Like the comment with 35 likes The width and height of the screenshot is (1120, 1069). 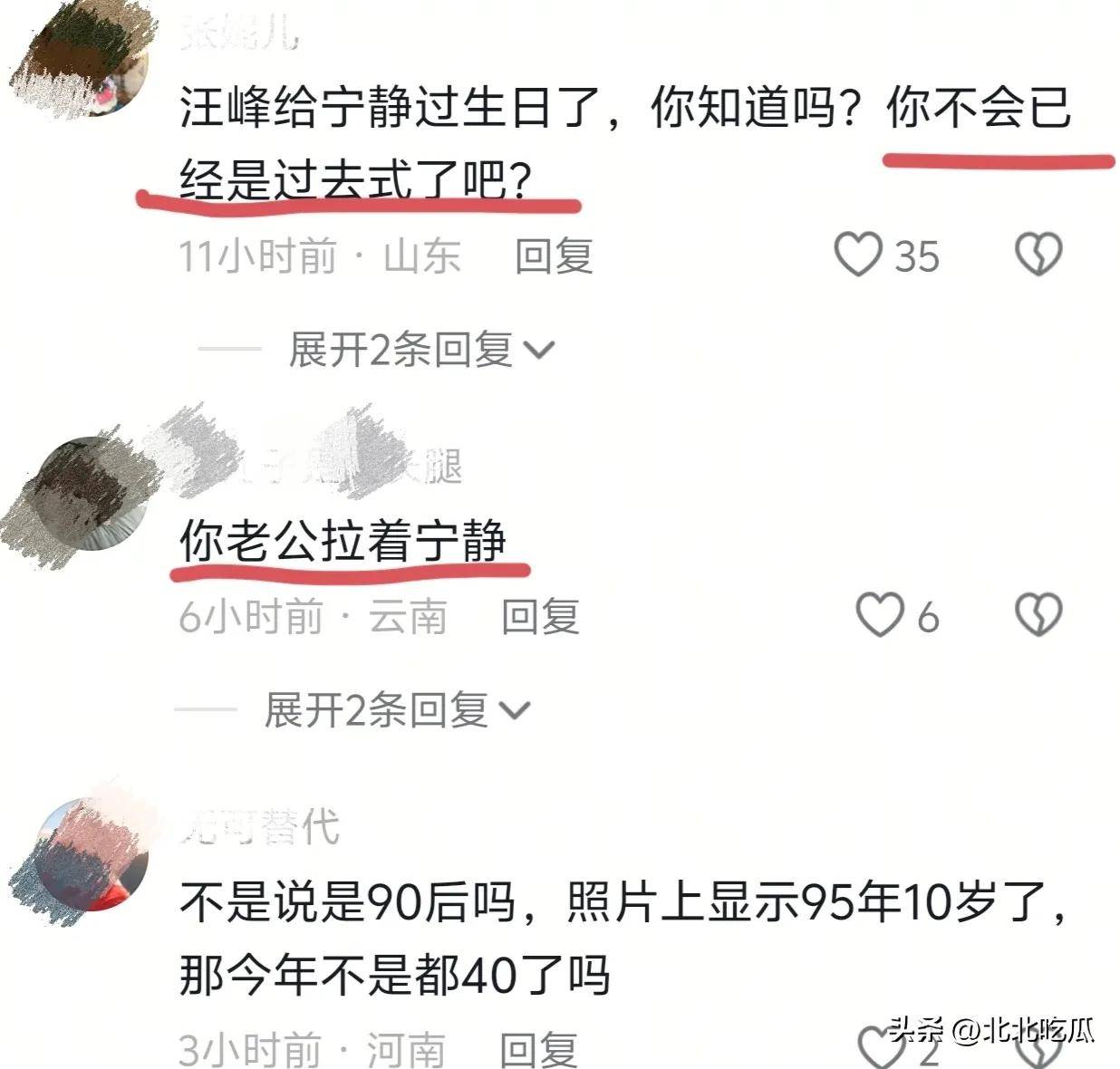858,255
